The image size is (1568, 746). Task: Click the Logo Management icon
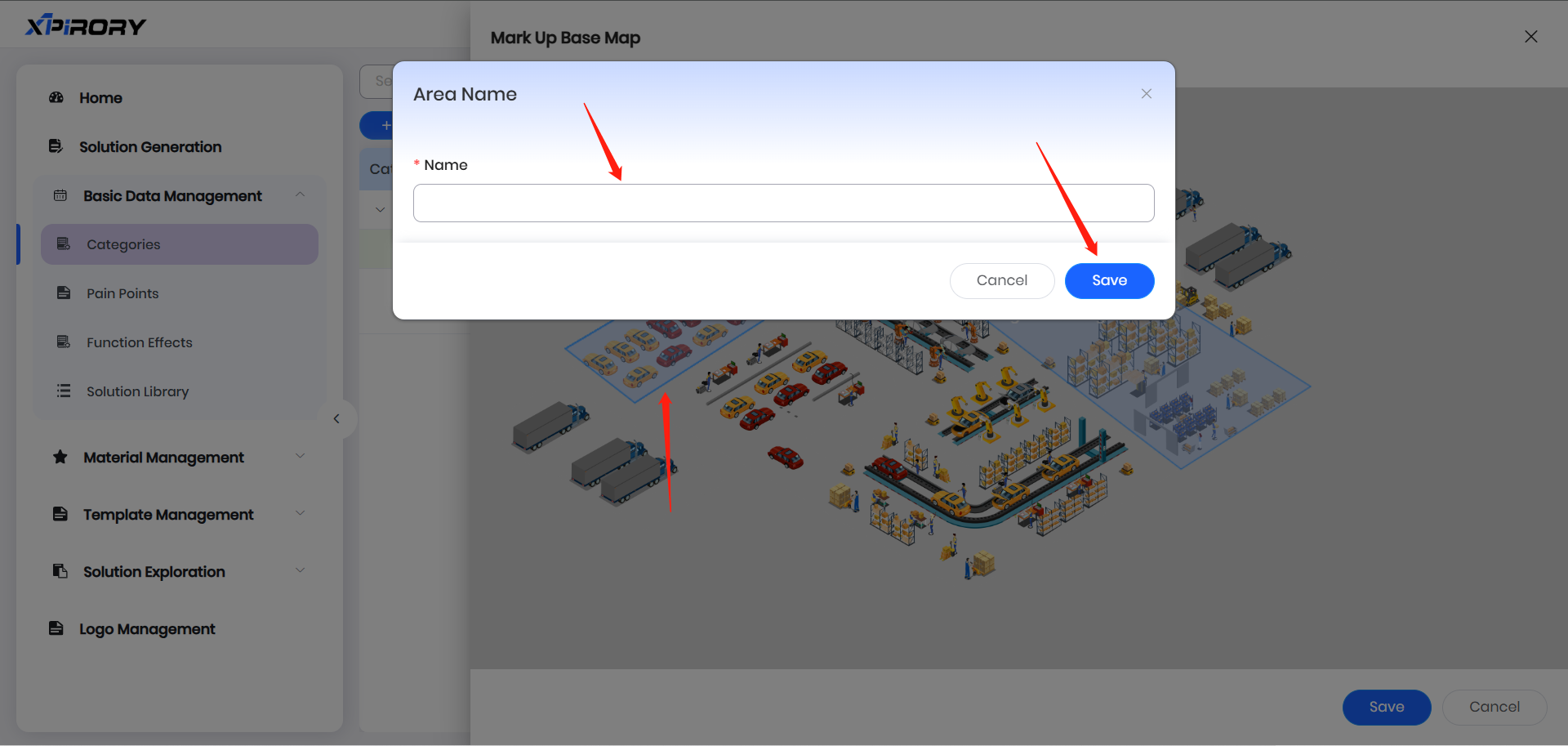(56, 629)
